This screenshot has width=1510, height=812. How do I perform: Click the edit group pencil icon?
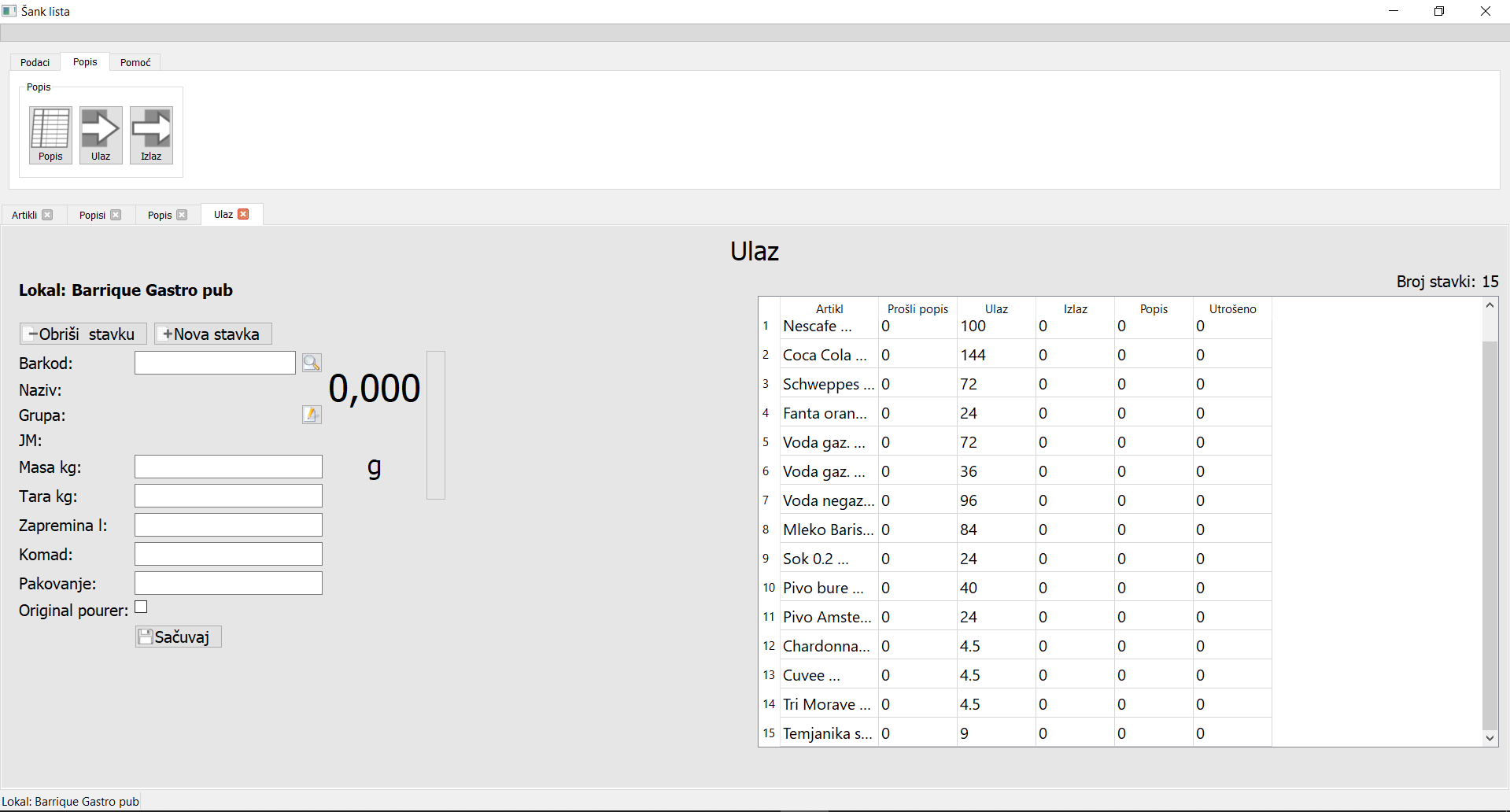[312, 415]
